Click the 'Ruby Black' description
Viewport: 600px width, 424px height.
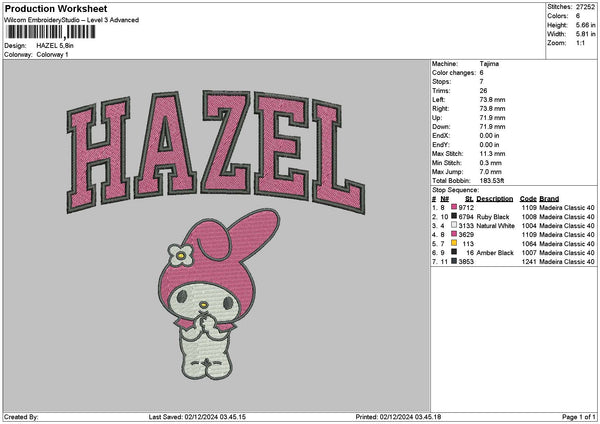[x=493, y=217]
